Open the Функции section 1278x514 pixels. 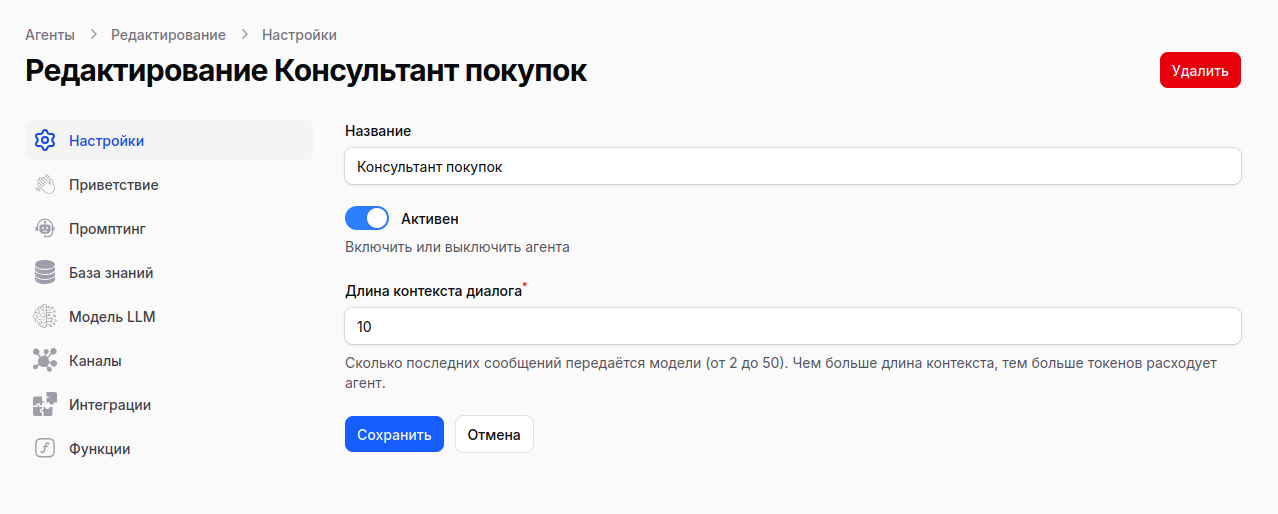click(x=169, y=449)
